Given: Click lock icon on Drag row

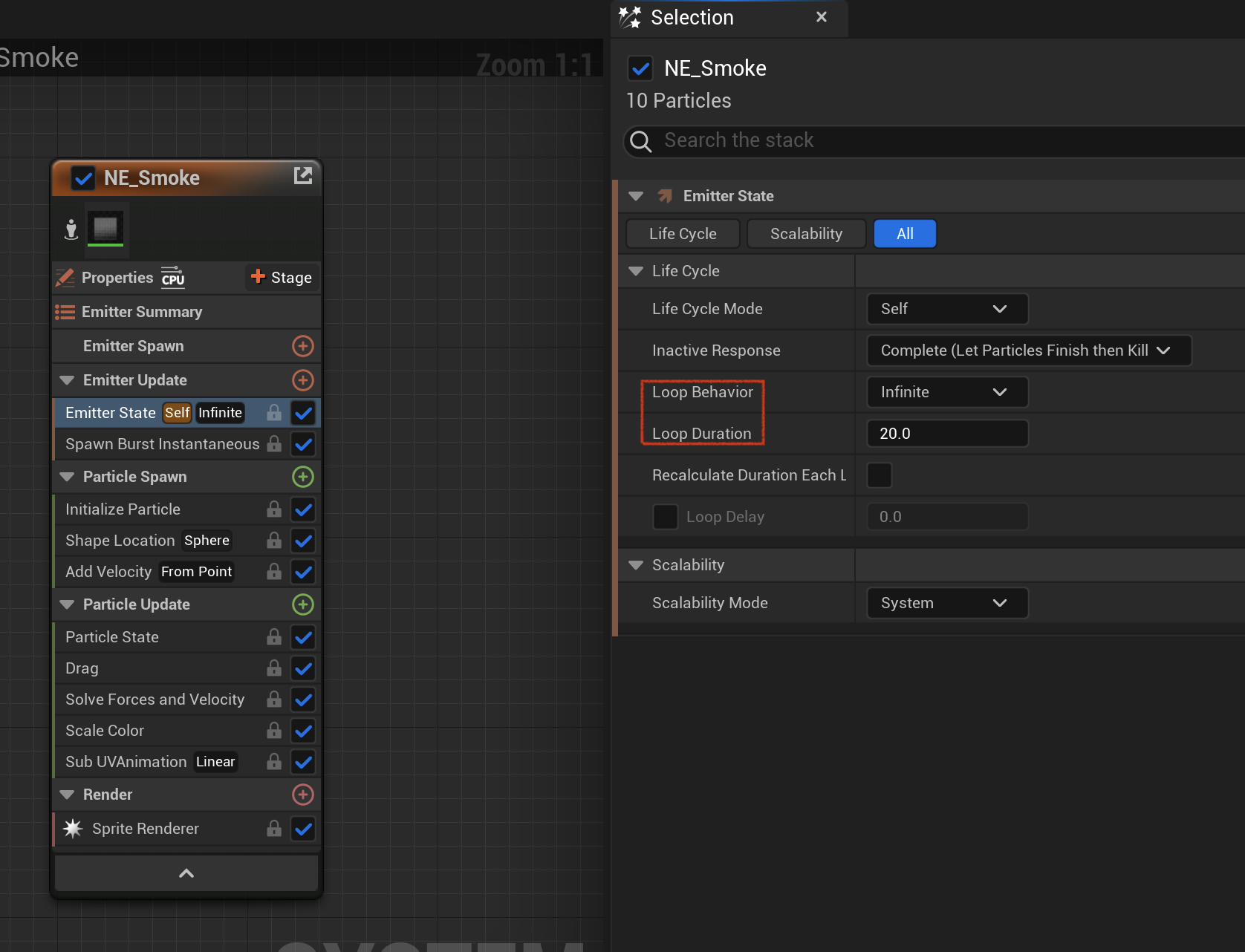Looking at the screenshot, I should 274,668.
